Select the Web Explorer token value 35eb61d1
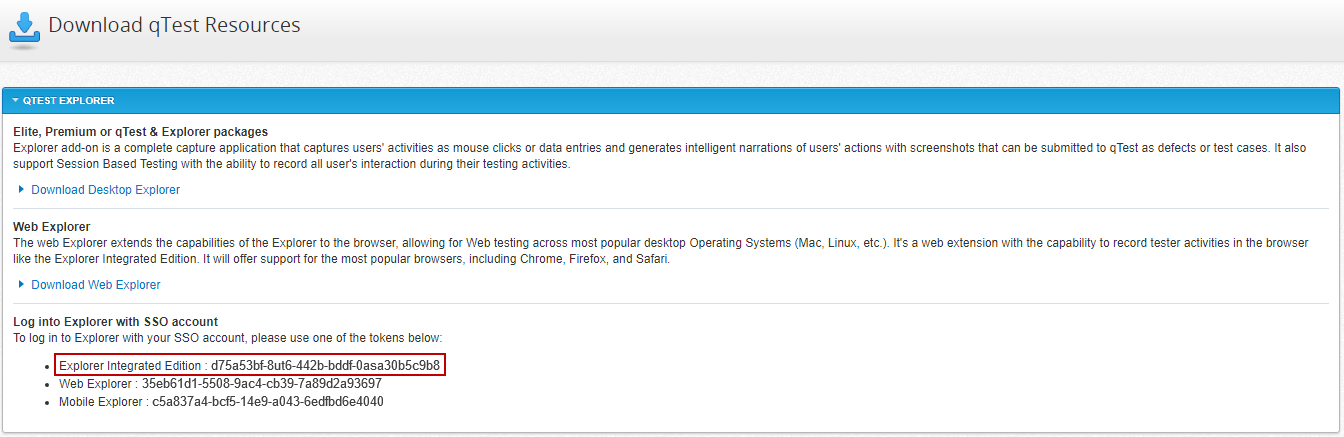The image size is (1344, 437). [x=261, y=384]
